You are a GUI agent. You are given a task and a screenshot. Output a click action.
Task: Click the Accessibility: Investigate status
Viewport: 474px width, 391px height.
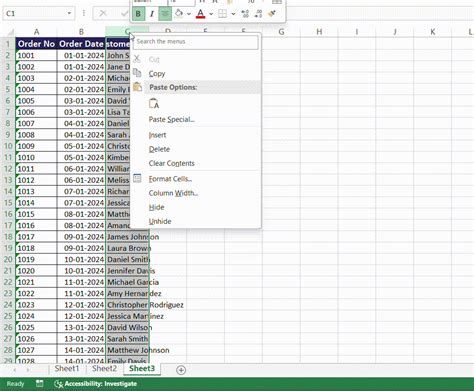pos(96,384)
